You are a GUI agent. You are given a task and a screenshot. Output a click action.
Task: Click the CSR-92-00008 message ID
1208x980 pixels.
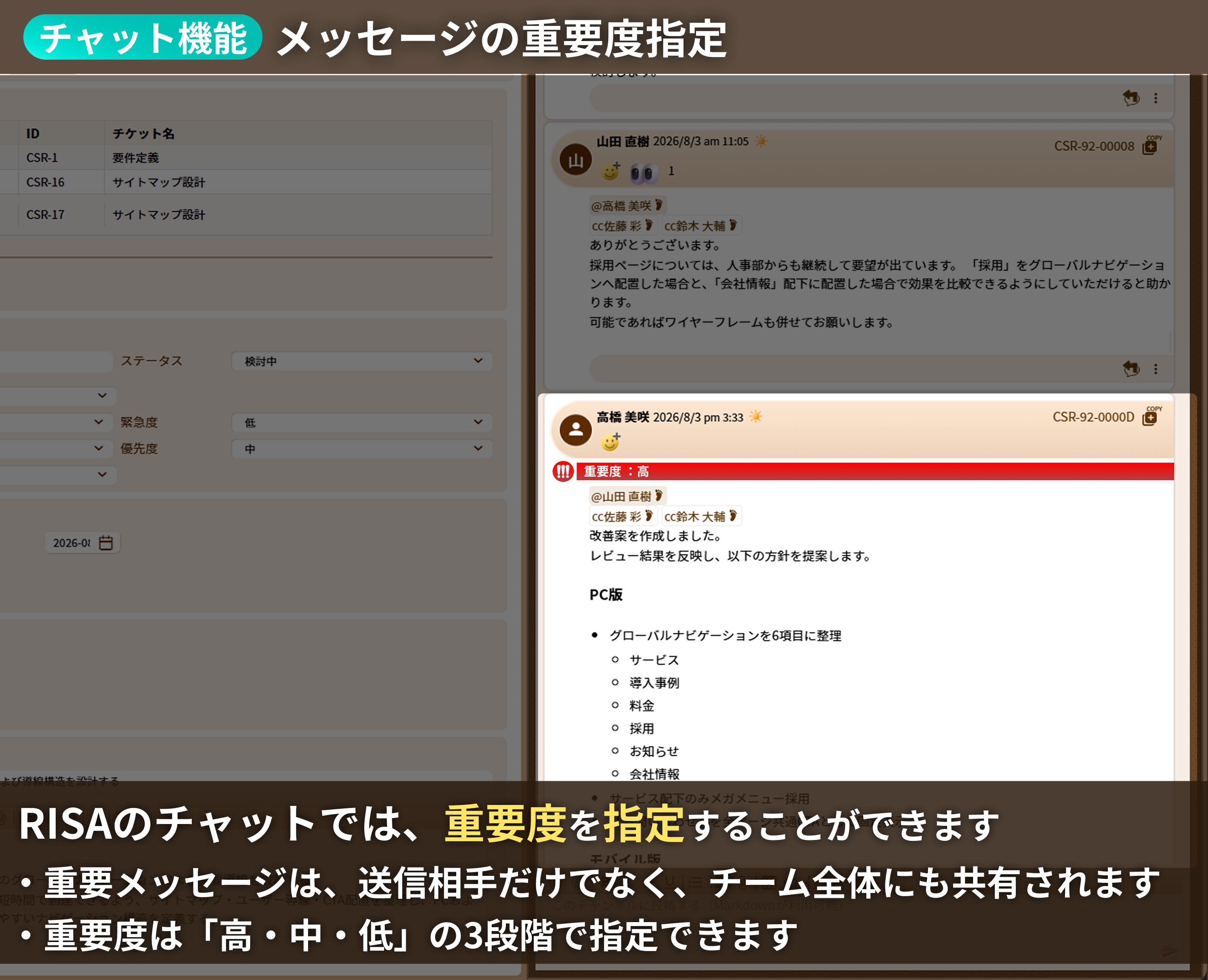tap(1094, 146)
